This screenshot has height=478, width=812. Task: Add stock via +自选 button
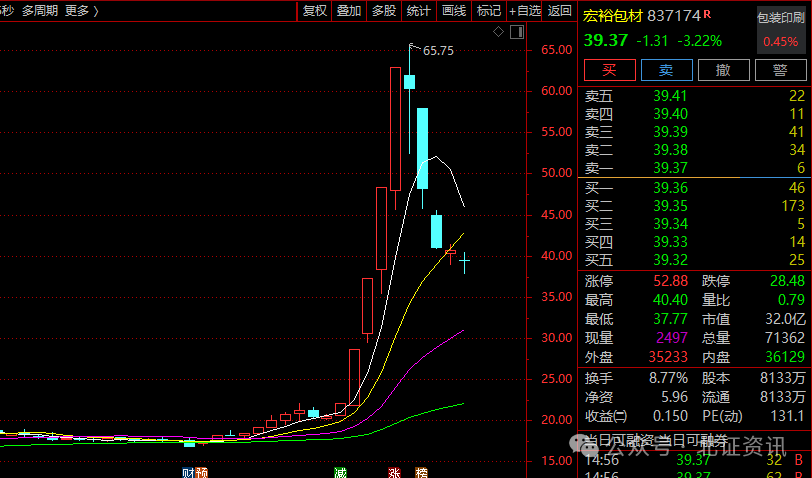pyautogui.click(x=525, y=10)
